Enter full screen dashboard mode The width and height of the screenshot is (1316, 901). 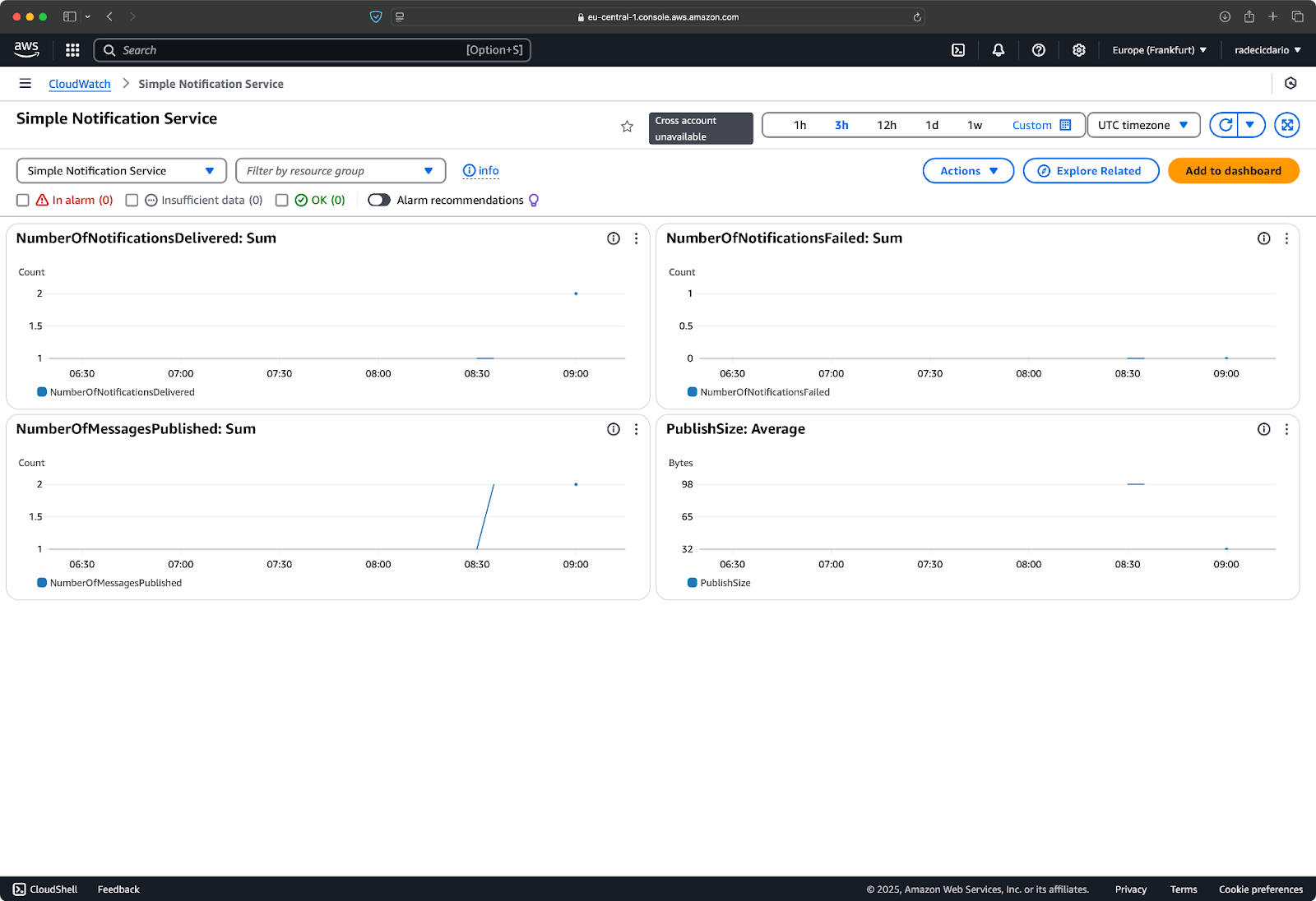[1287, 125]
